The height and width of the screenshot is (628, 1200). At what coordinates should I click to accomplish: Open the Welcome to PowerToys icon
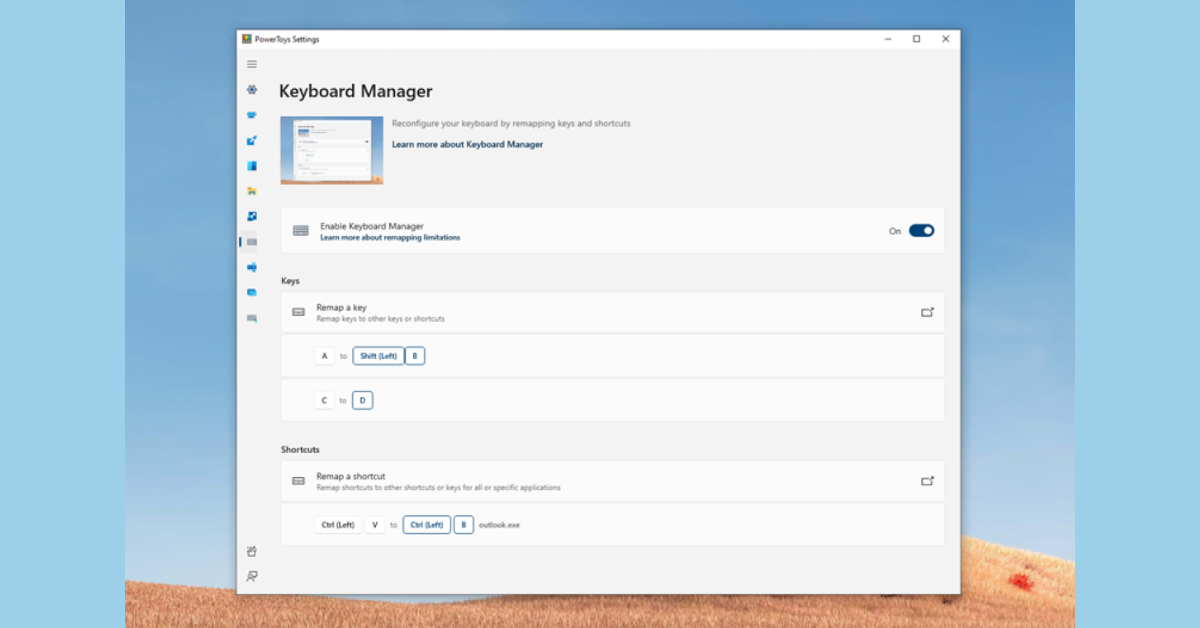click(252, 551)
